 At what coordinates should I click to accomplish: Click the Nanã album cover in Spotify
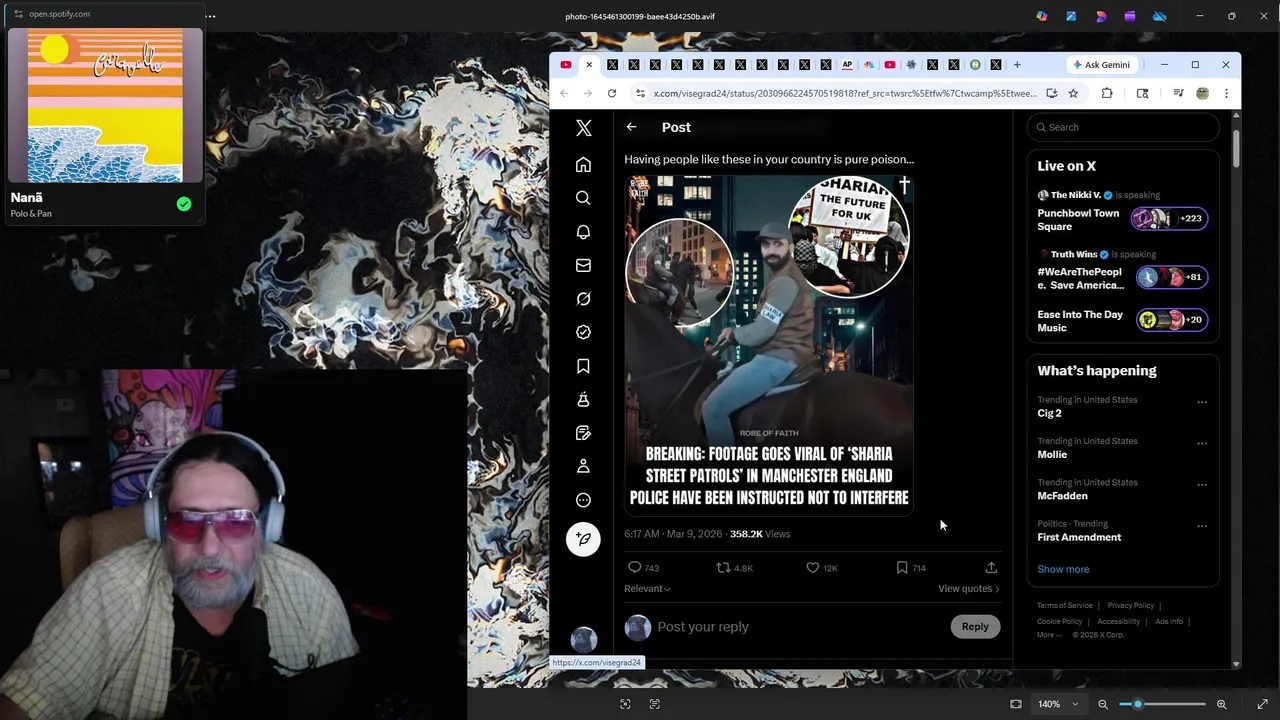click(105, 105)
